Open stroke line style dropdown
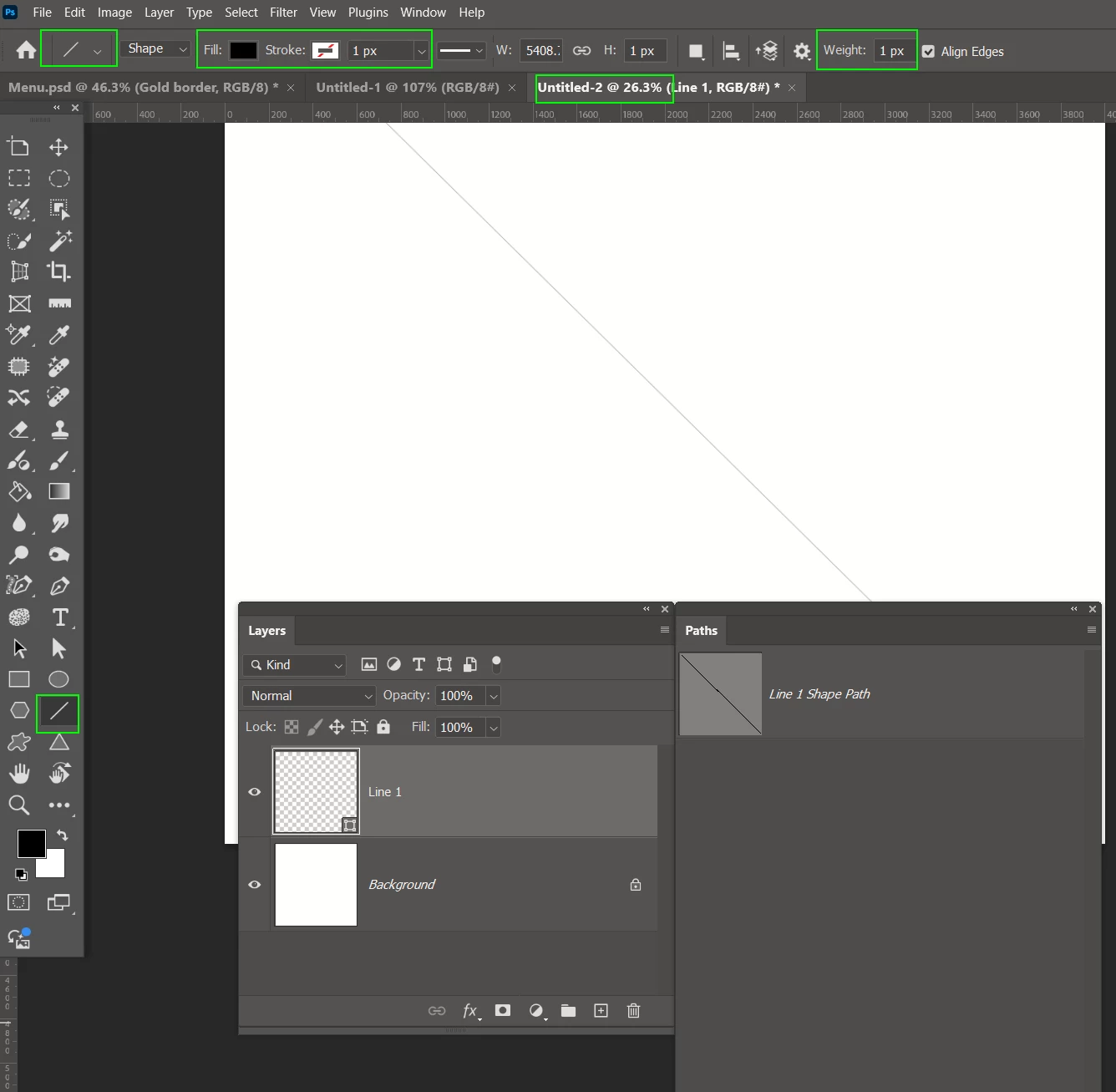This screenshot has width=1116, height=1092. 461,51
